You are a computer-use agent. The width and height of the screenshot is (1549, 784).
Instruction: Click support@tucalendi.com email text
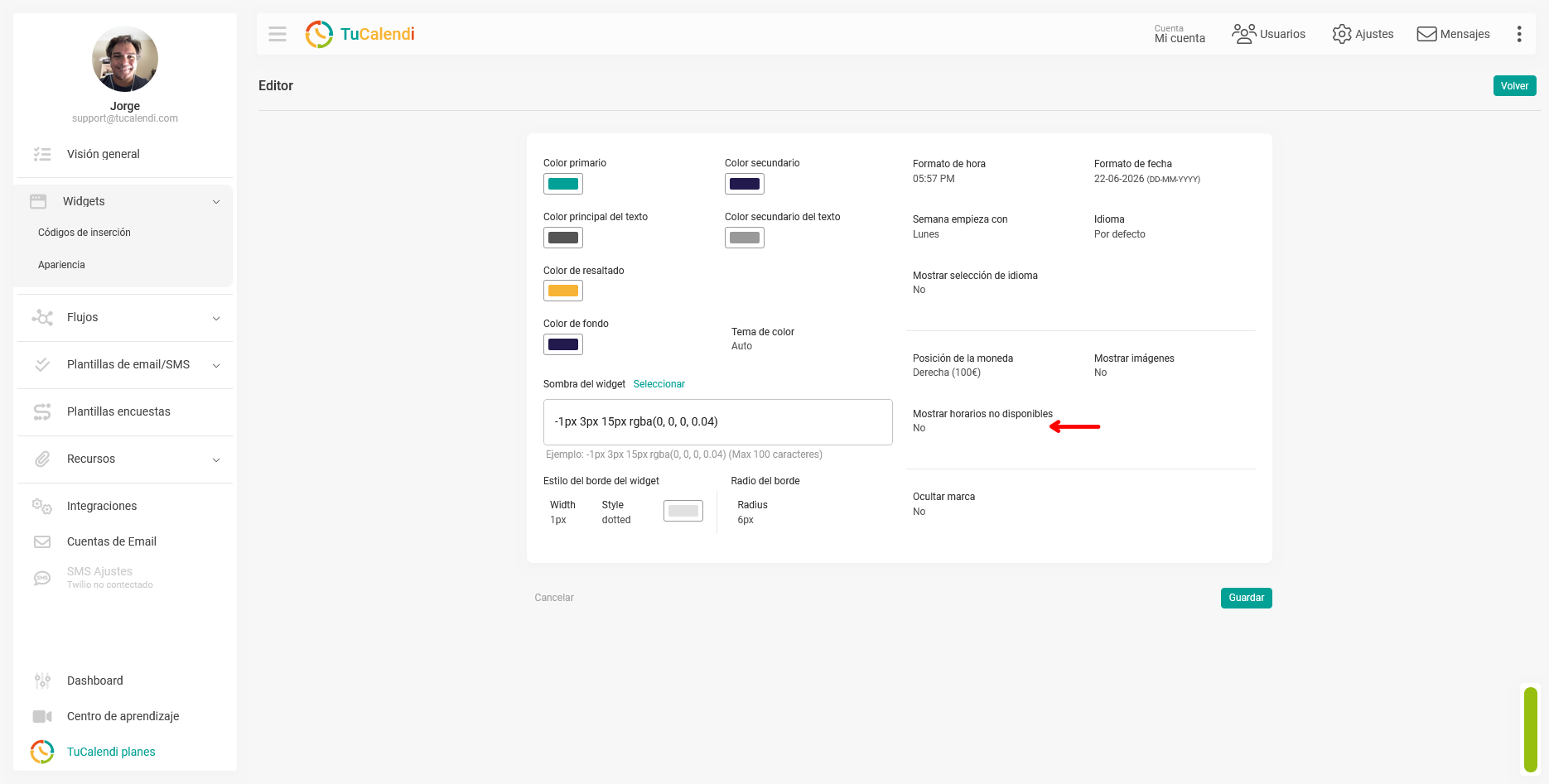tap(125, 118)
